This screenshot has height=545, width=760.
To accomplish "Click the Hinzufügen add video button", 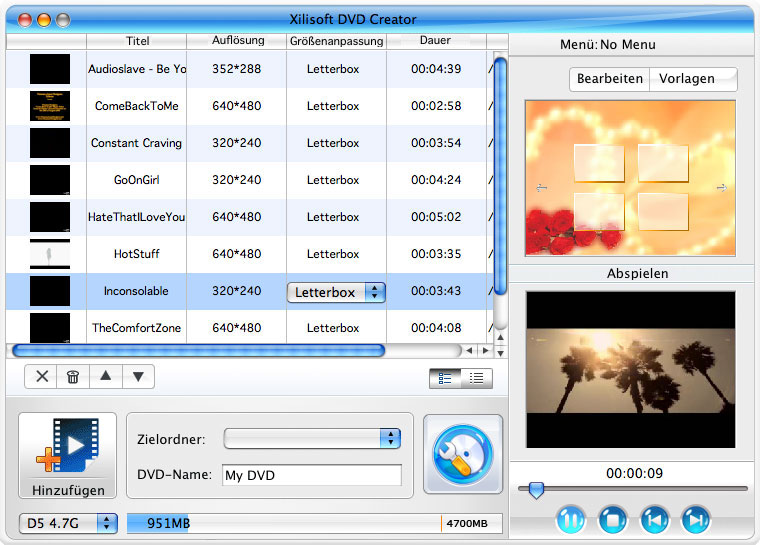I will click(x=68, y=456).
